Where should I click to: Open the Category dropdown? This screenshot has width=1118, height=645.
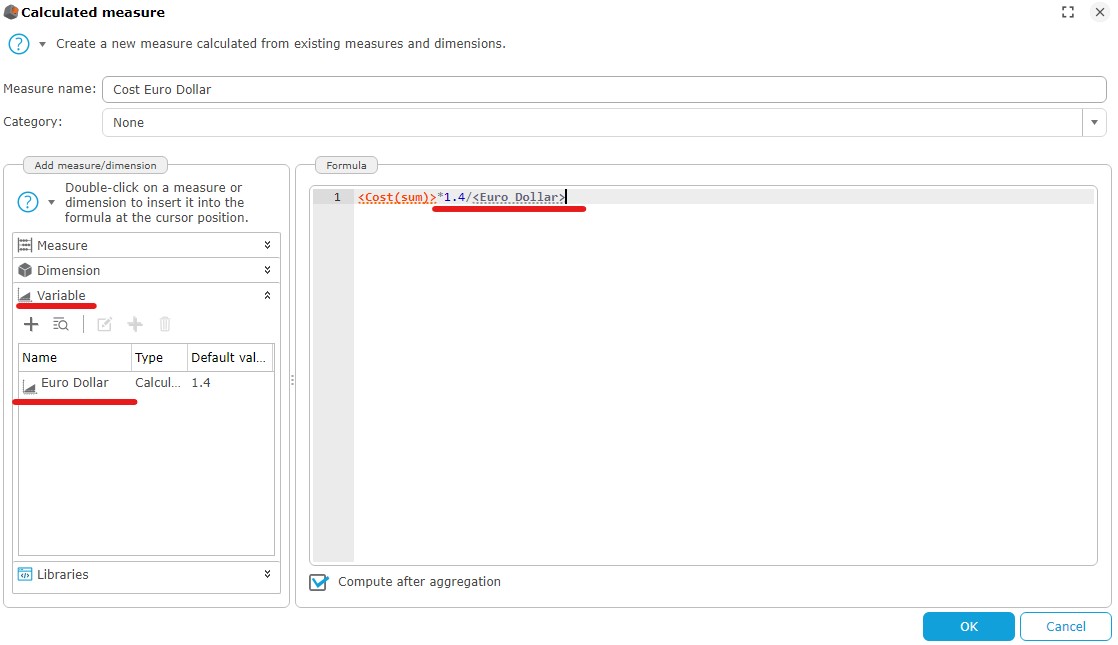coord(1094,122)
